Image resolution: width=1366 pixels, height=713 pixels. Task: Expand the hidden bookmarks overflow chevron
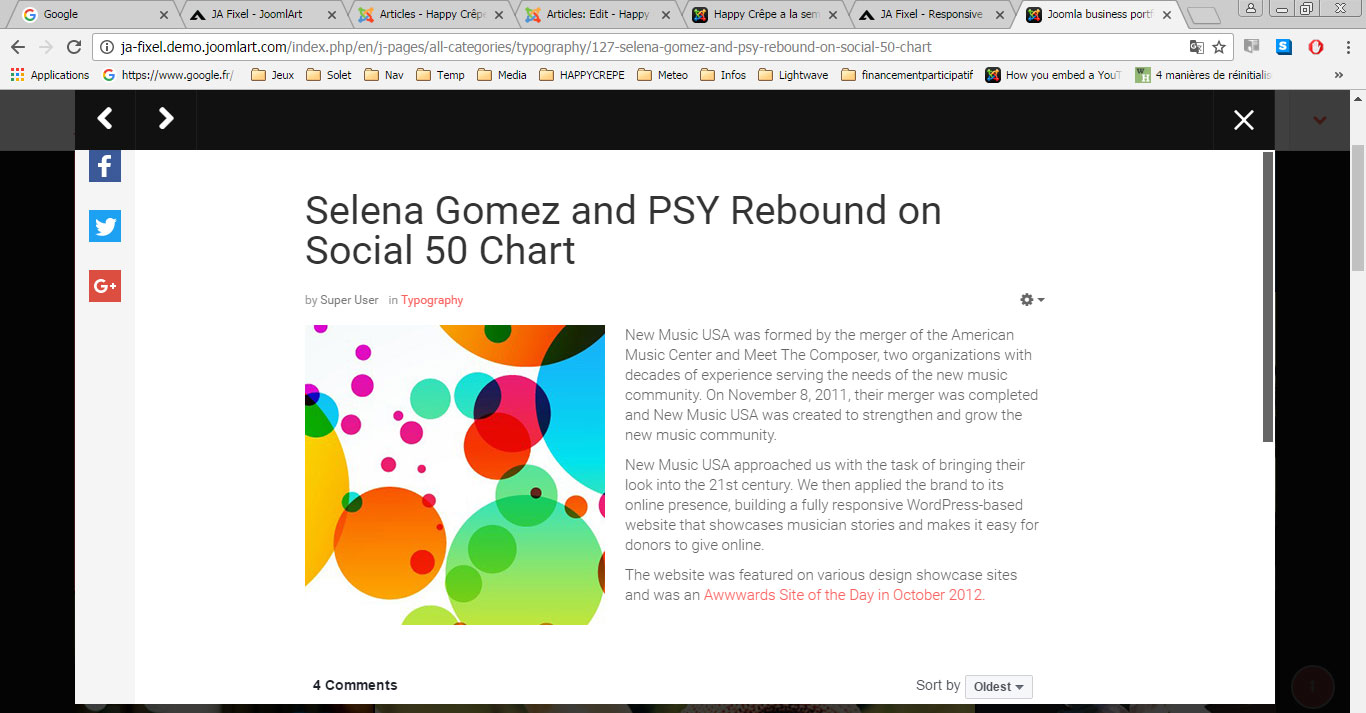(1339, 75)
